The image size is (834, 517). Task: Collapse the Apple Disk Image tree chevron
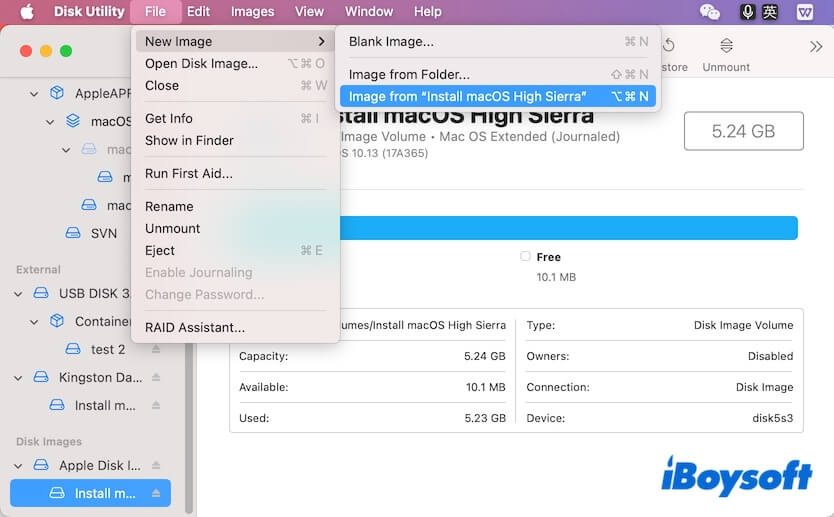click(18, 466)
